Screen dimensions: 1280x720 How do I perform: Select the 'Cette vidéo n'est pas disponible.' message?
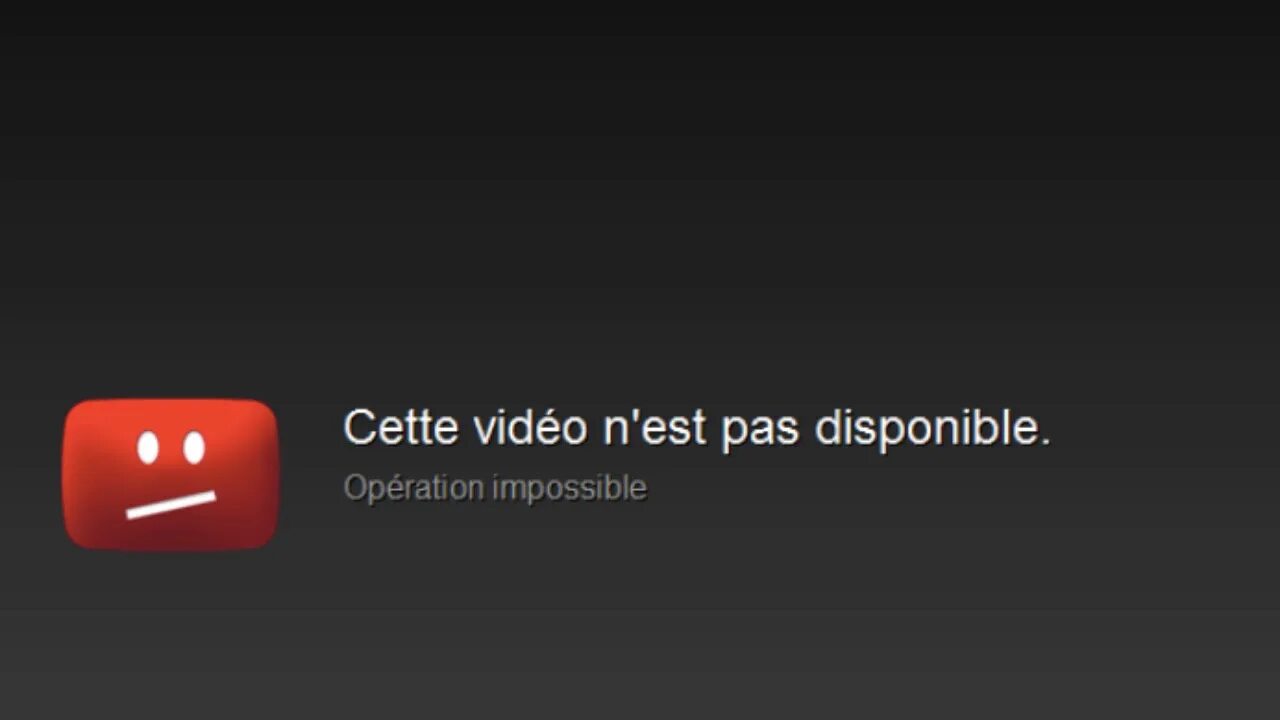tap(697, 428)
